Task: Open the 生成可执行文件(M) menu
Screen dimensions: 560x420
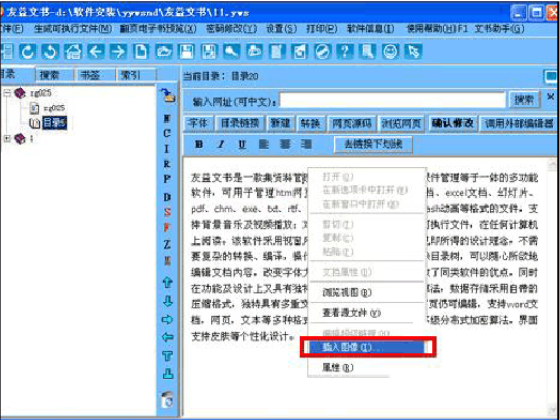Action: tap(73, 29)
